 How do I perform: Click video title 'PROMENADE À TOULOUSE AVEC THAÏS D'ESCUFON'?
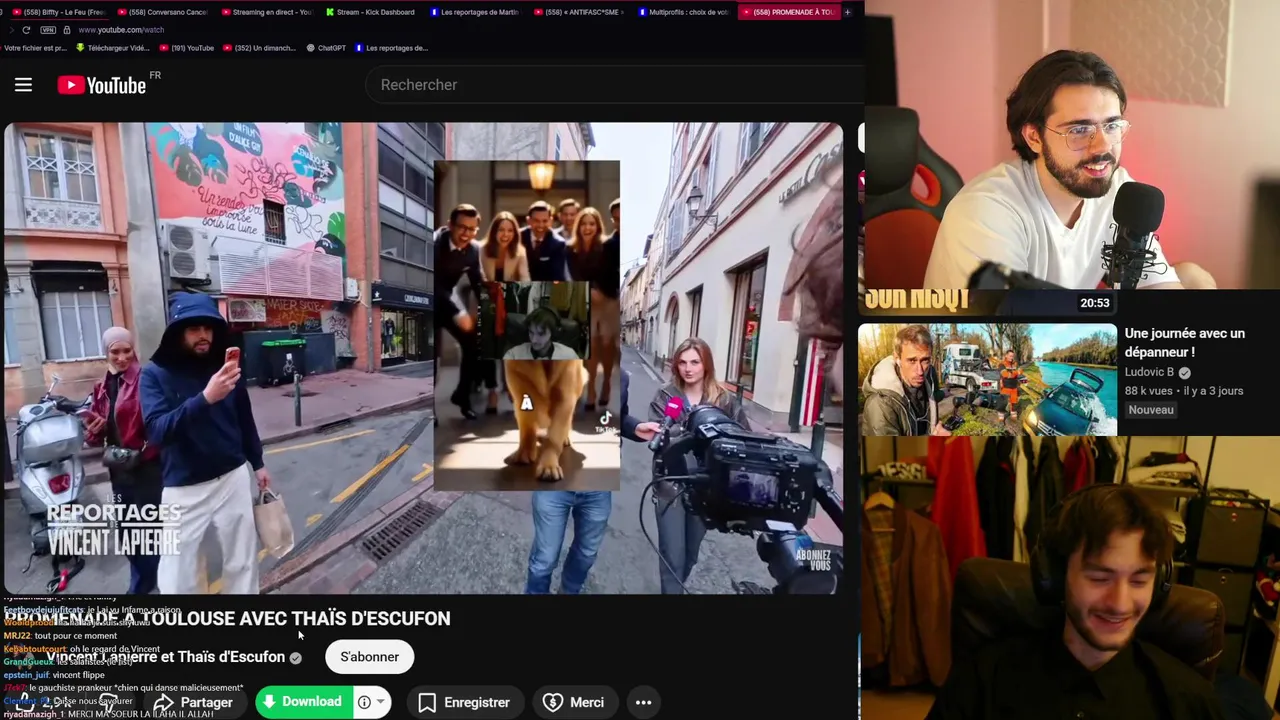(x=227, y=619)
